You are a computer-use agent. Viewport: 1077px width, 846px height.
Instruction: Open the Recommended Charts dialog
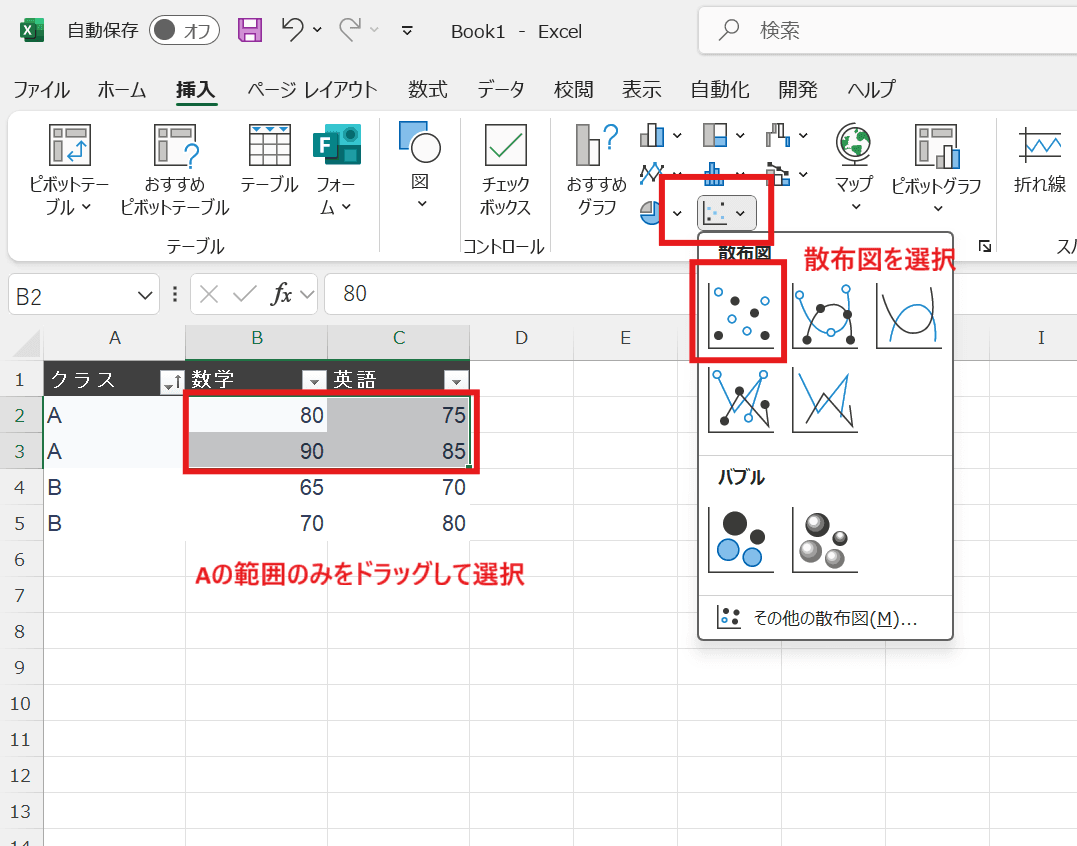(x=596, y=170)
